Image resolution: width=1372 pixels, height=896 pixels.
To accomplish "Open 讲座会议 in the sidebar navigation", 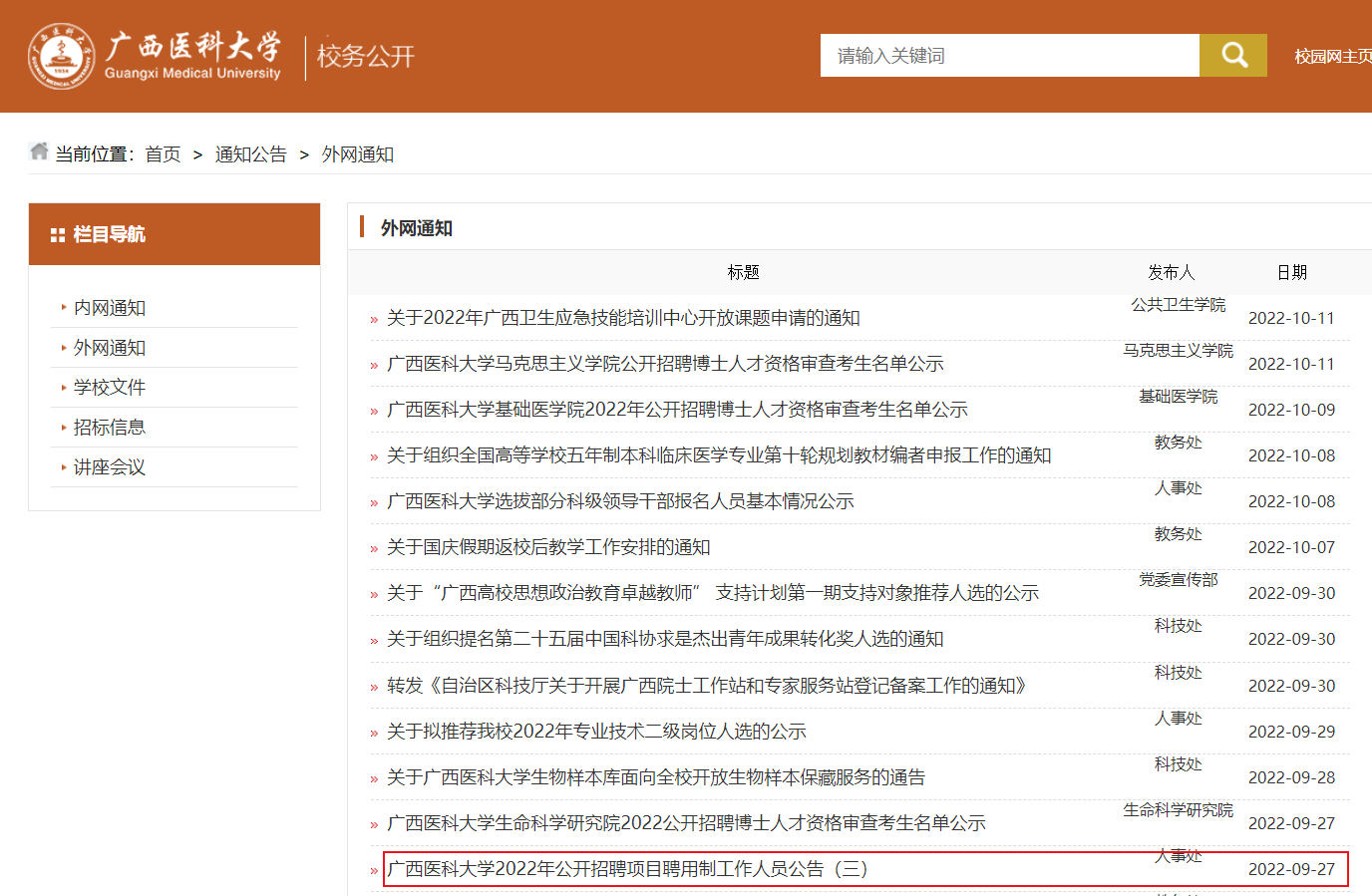I will point(110,467).
